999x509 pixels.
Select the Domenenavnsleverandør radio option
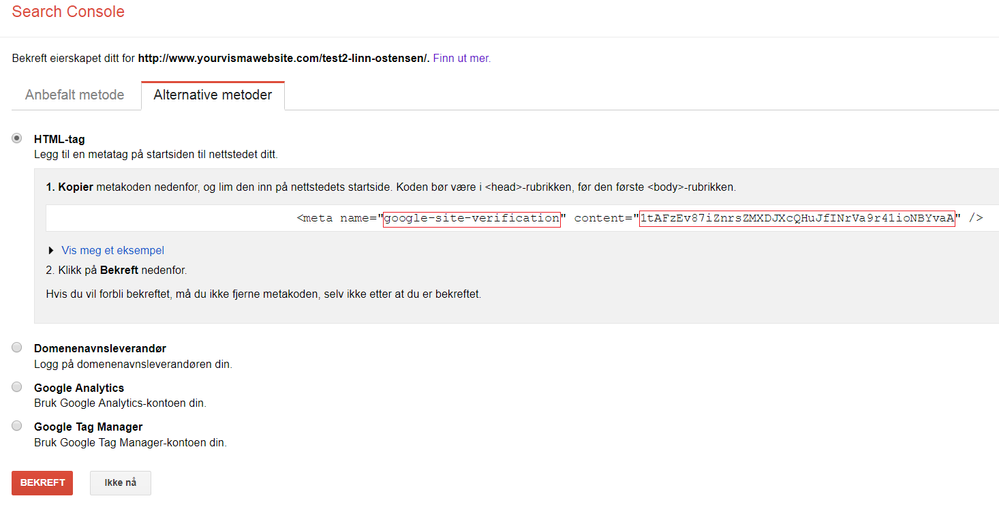pos(17,347)
